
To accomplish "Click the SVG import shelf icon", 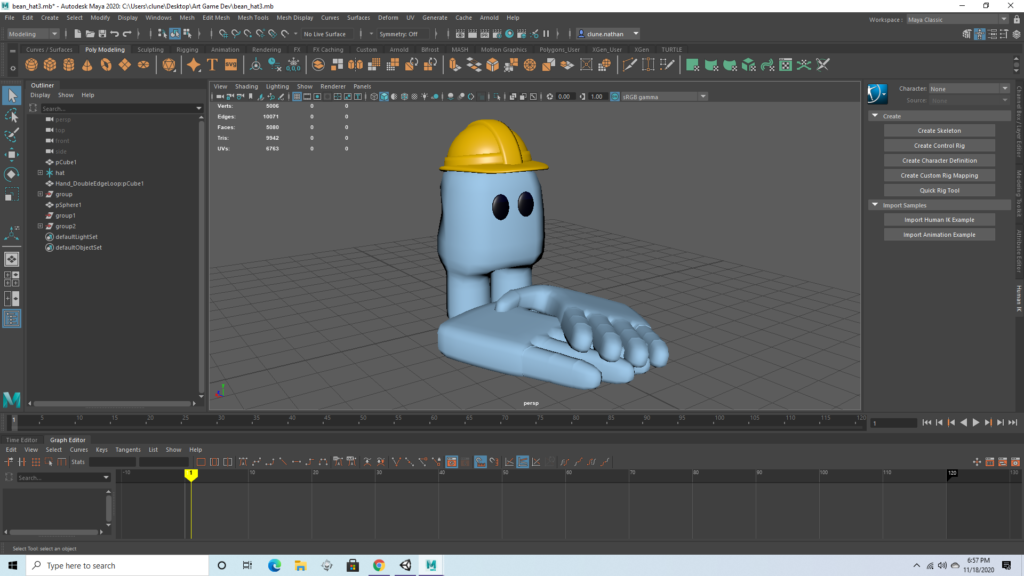I will [x=231, y=65].
